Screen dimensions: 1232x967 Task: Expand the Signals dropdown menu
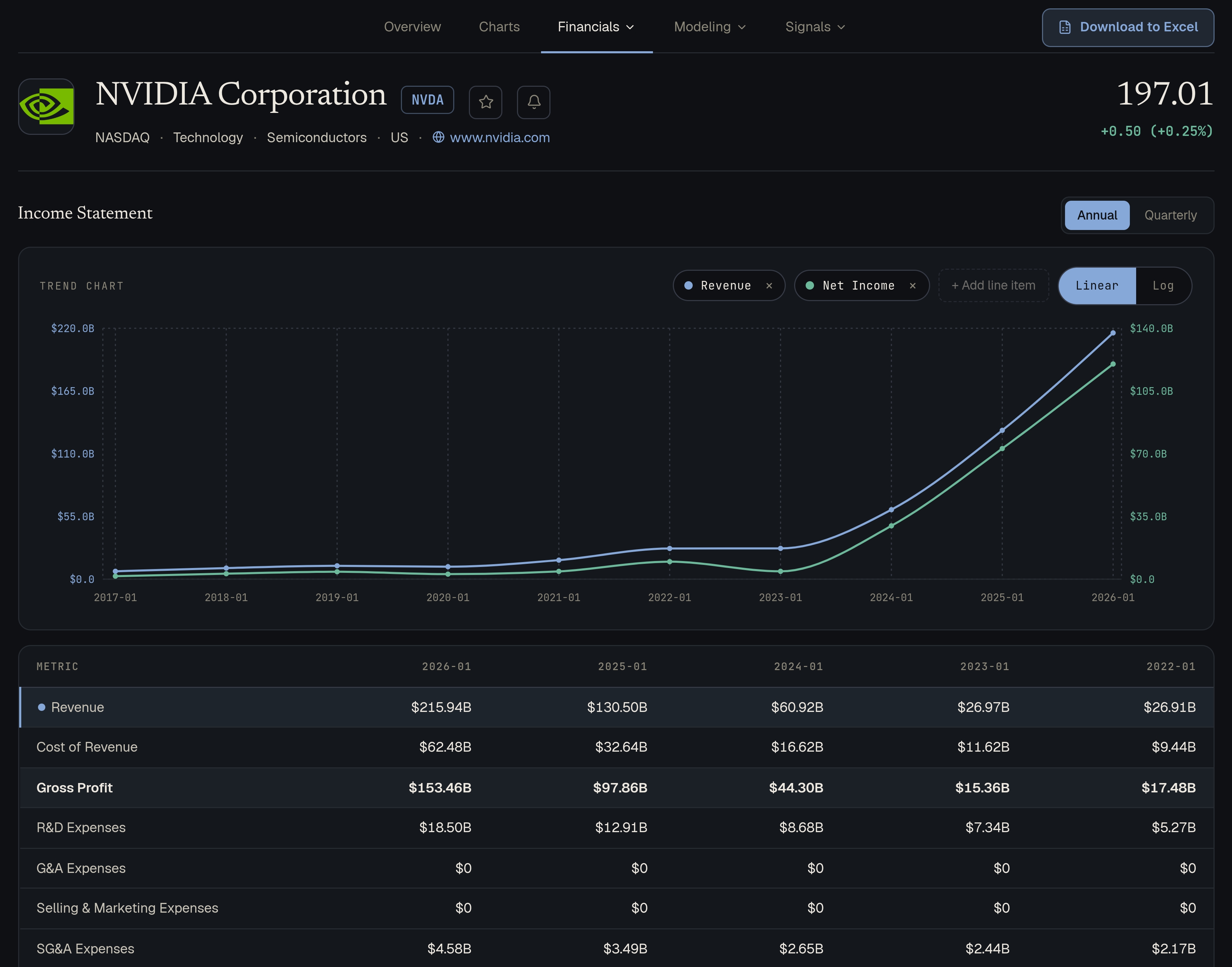point(815,26)
